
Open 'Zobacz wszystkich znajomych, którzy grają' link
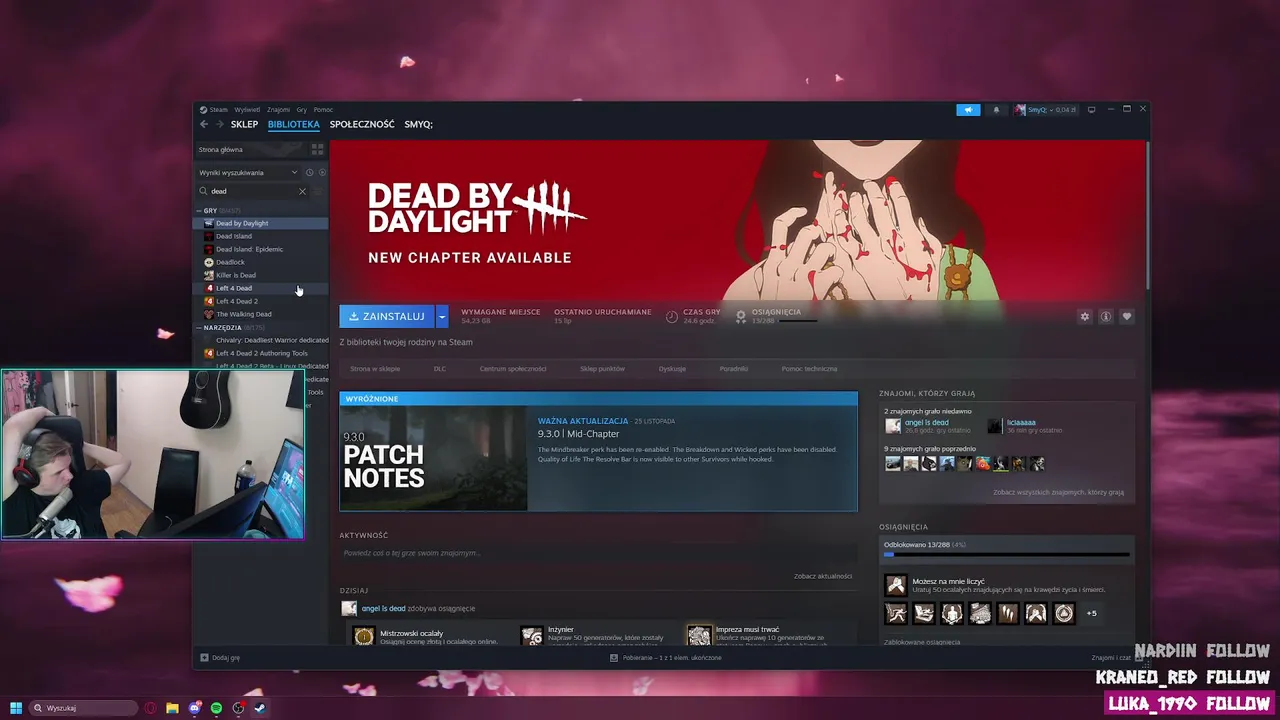1058,492
